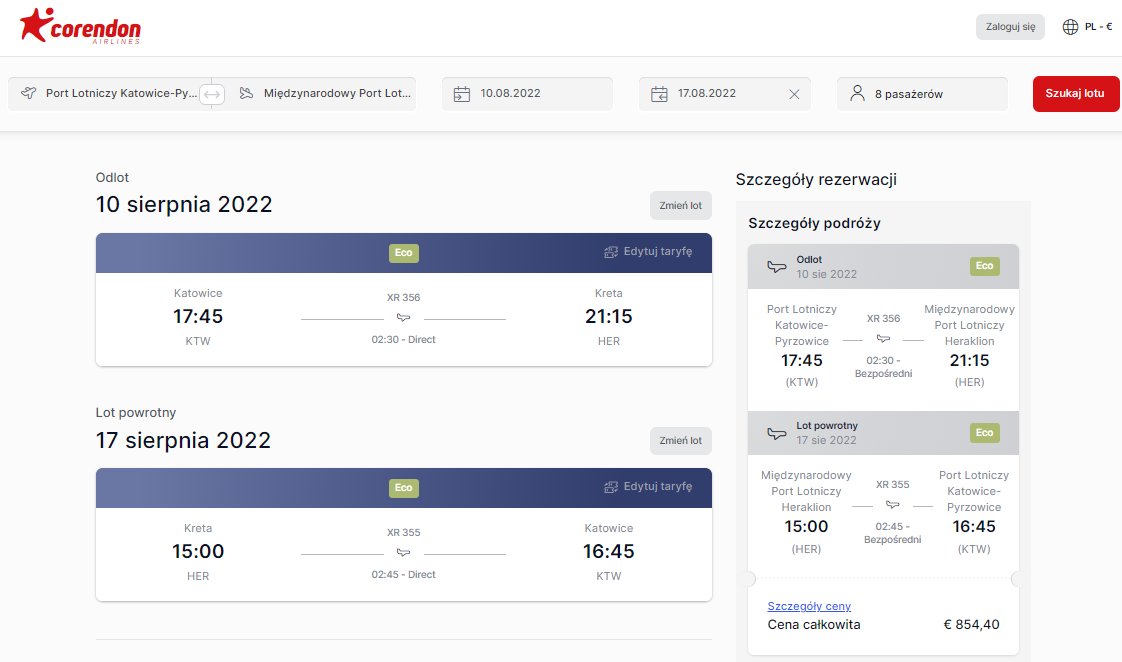The image size is (1122, 662).
Task: Click the Zaloguj się button
Action: tap(1010, 27)
